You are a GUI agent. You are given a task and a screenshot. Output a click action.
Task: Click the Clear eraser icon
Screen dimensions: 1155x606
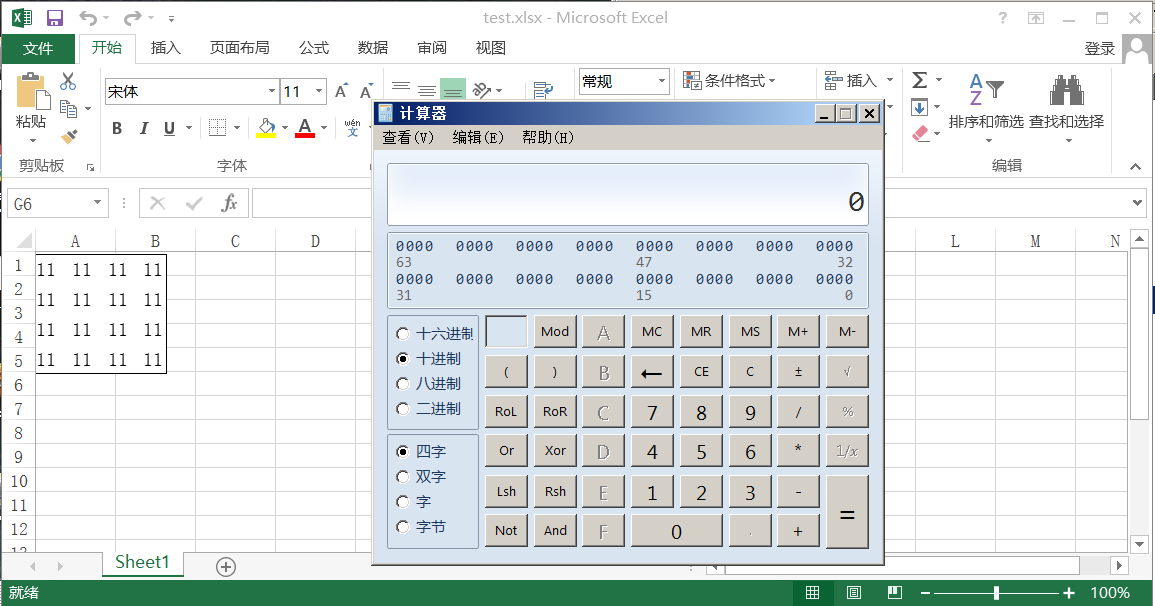[920, 134]
